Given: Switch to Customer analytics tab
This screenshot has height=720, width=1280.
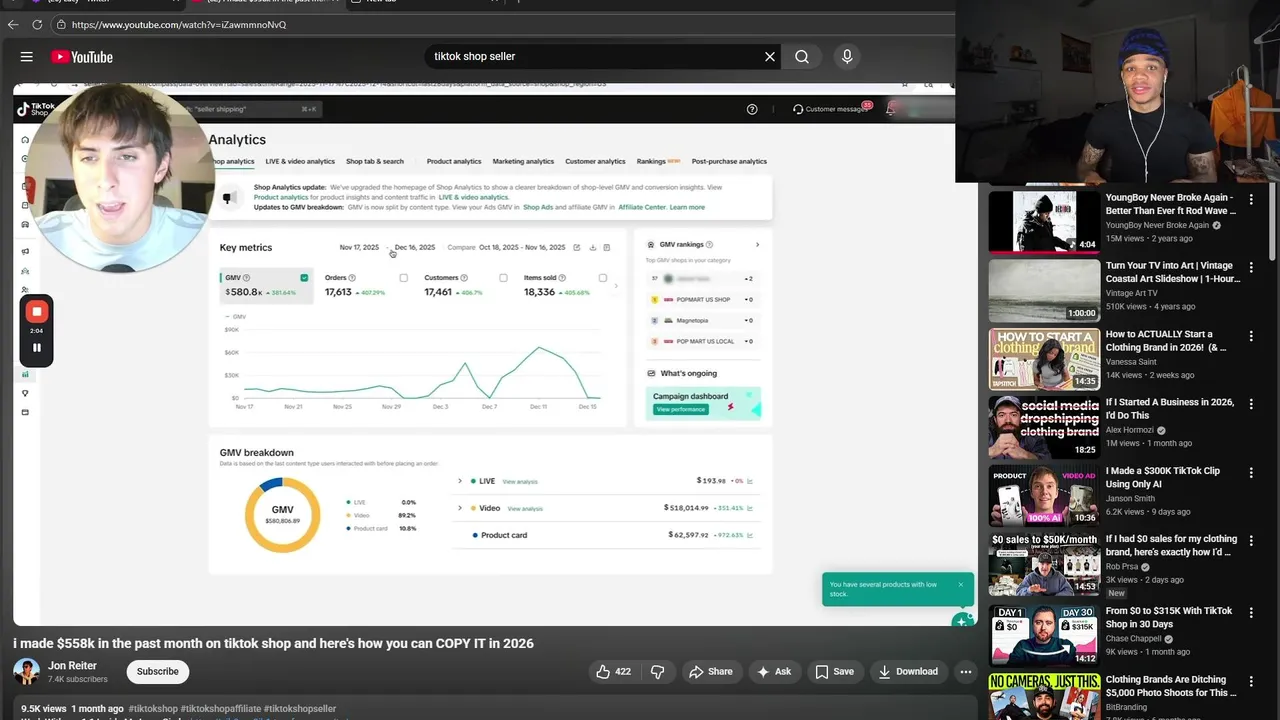Looking at the screenshot, I should [595, 161].
